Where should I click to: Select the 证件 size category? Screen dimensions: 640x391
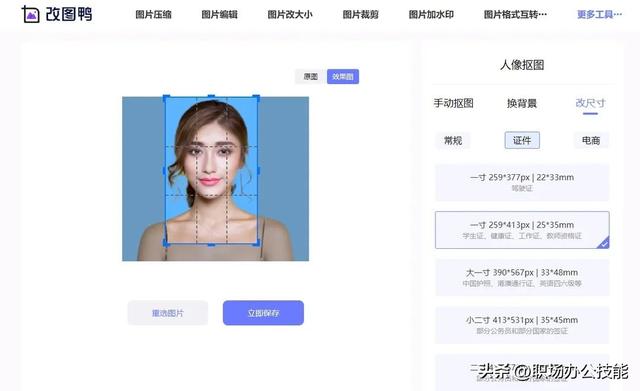click(x=522, y=140)
